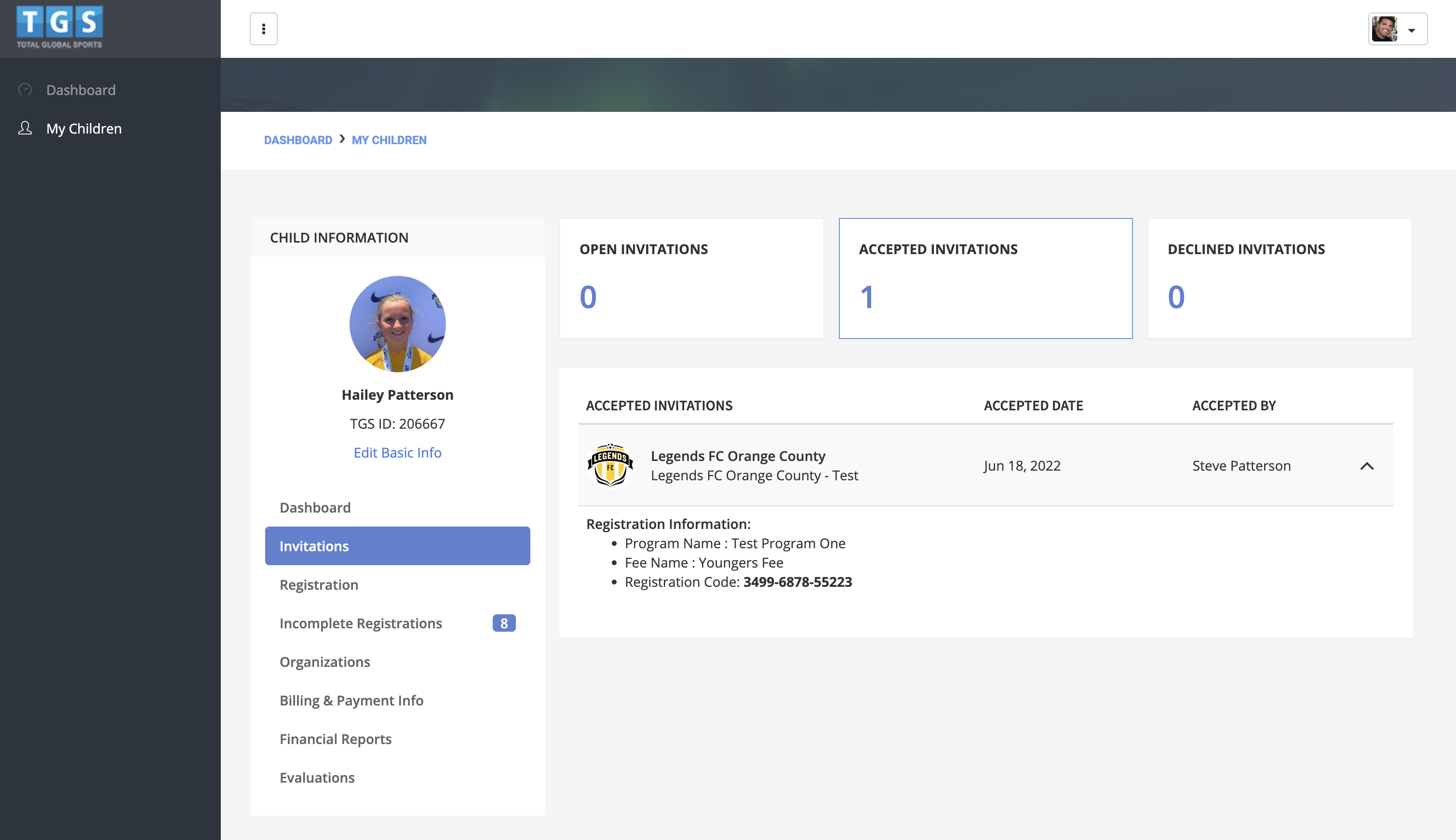Open Registration in child menu

click(319, 584)
